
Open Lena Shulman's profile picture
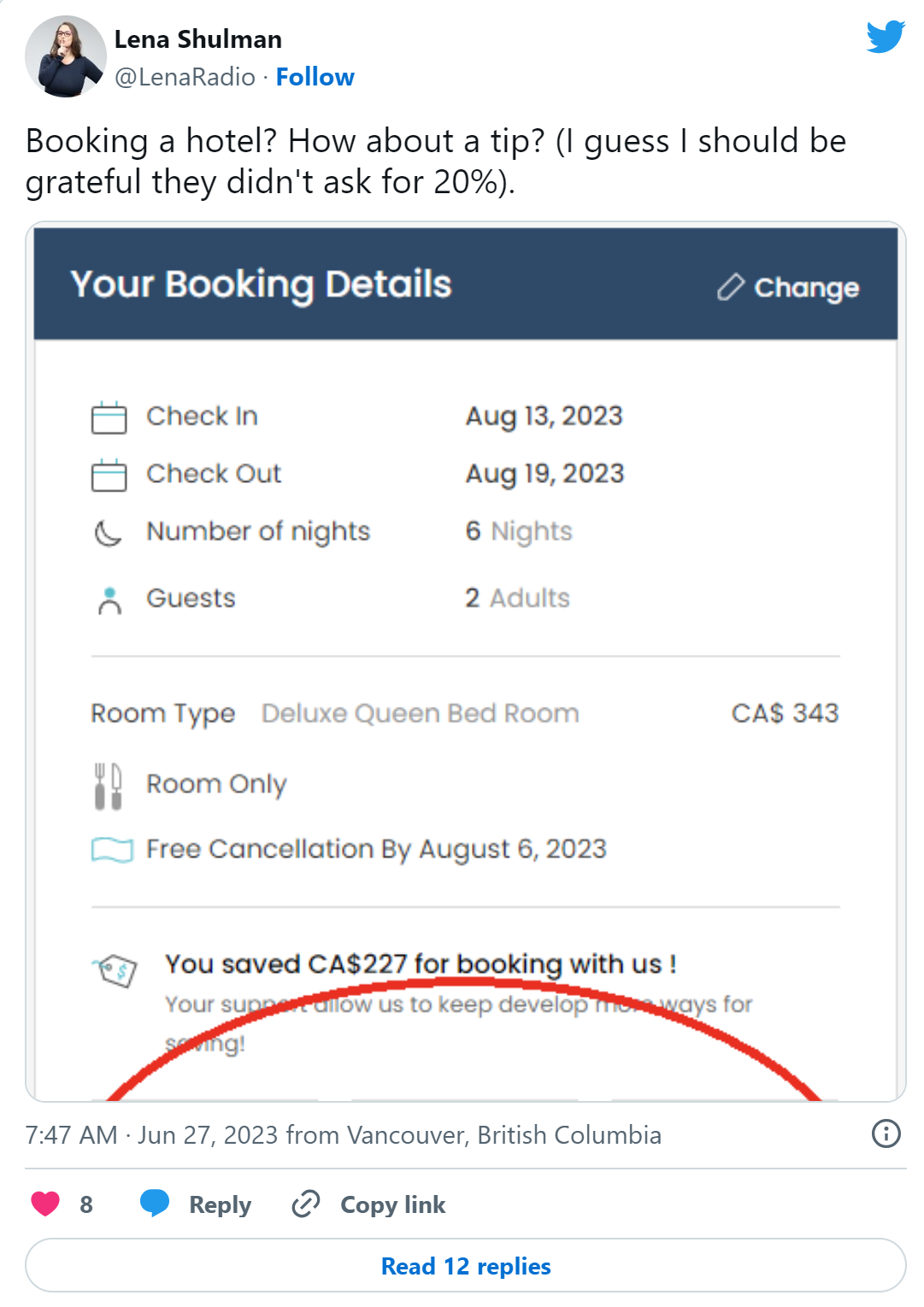(66, 56)
